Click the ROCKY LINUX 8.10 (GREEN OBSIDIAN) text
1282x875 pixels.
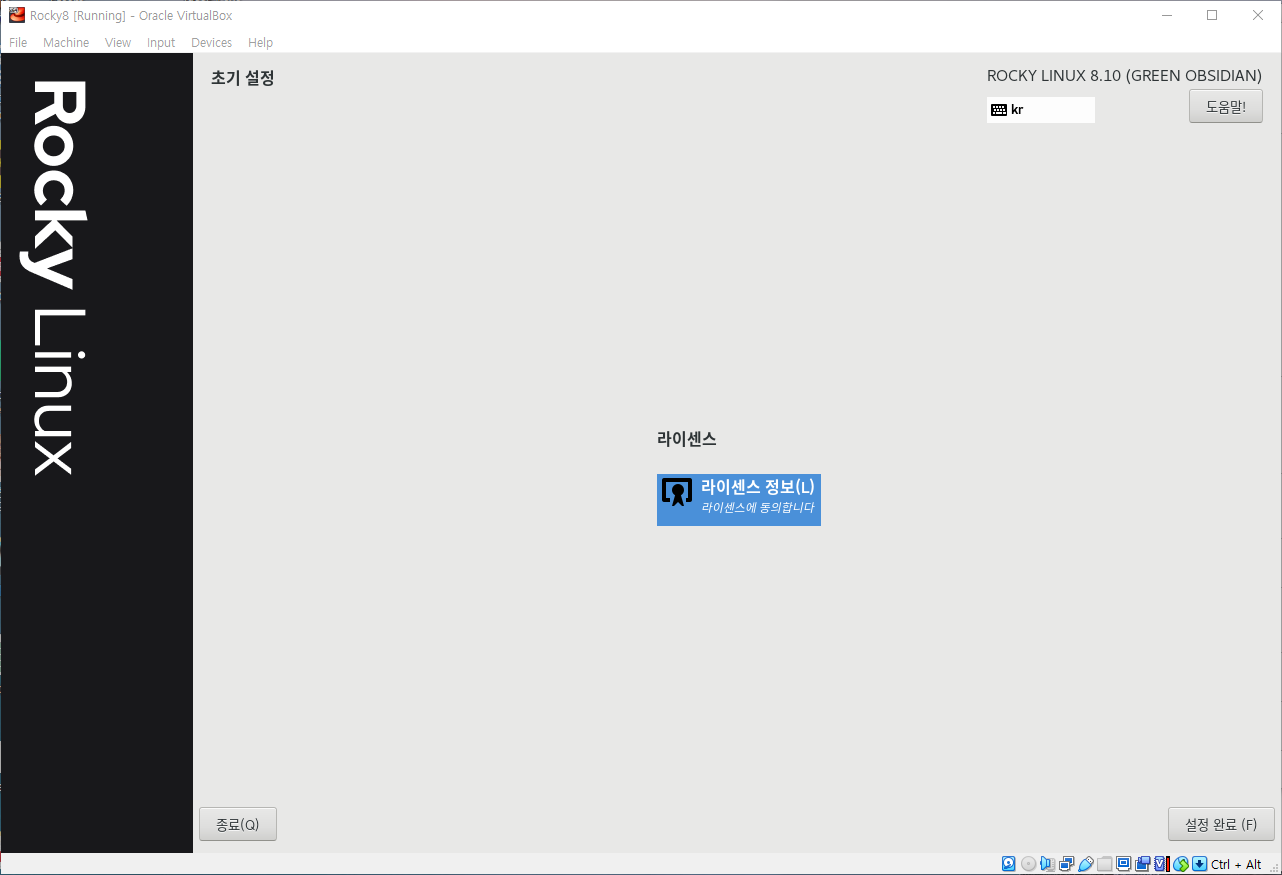pyautogui.click(x=1124, y=76)
